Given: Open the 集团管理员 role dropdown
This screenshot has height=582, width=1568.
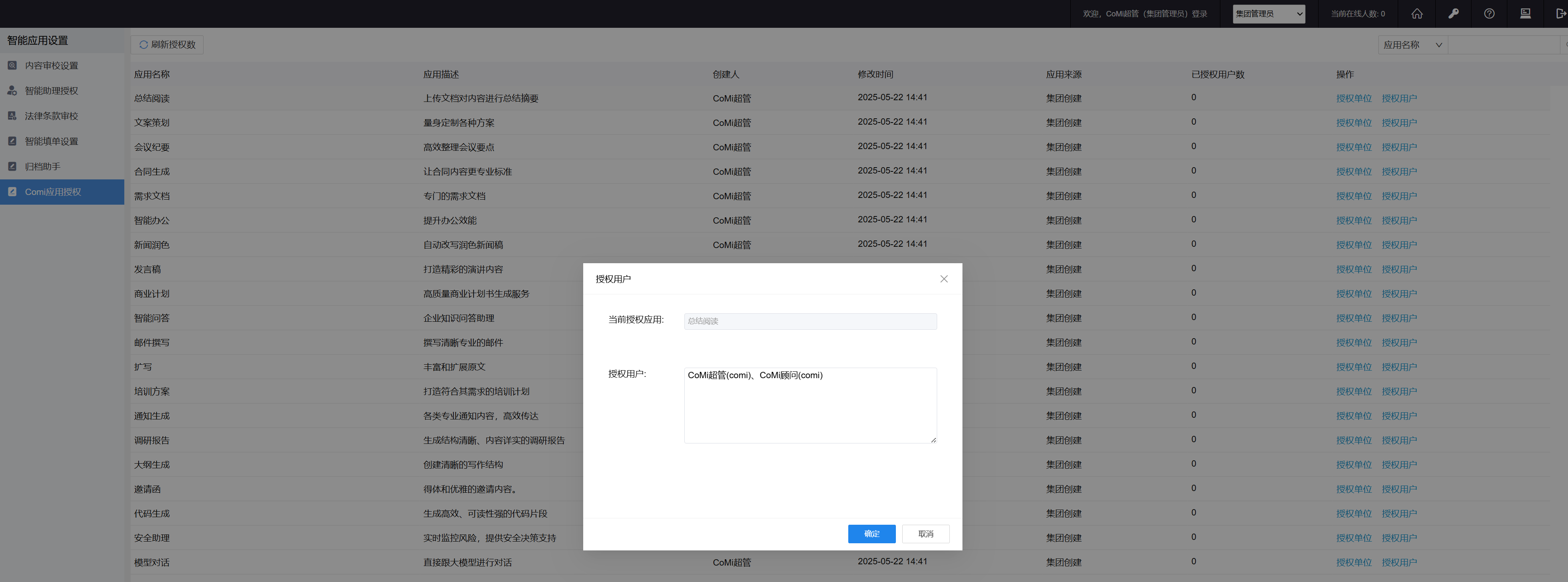Looking at the screenshot, I should coord(1268,13).
